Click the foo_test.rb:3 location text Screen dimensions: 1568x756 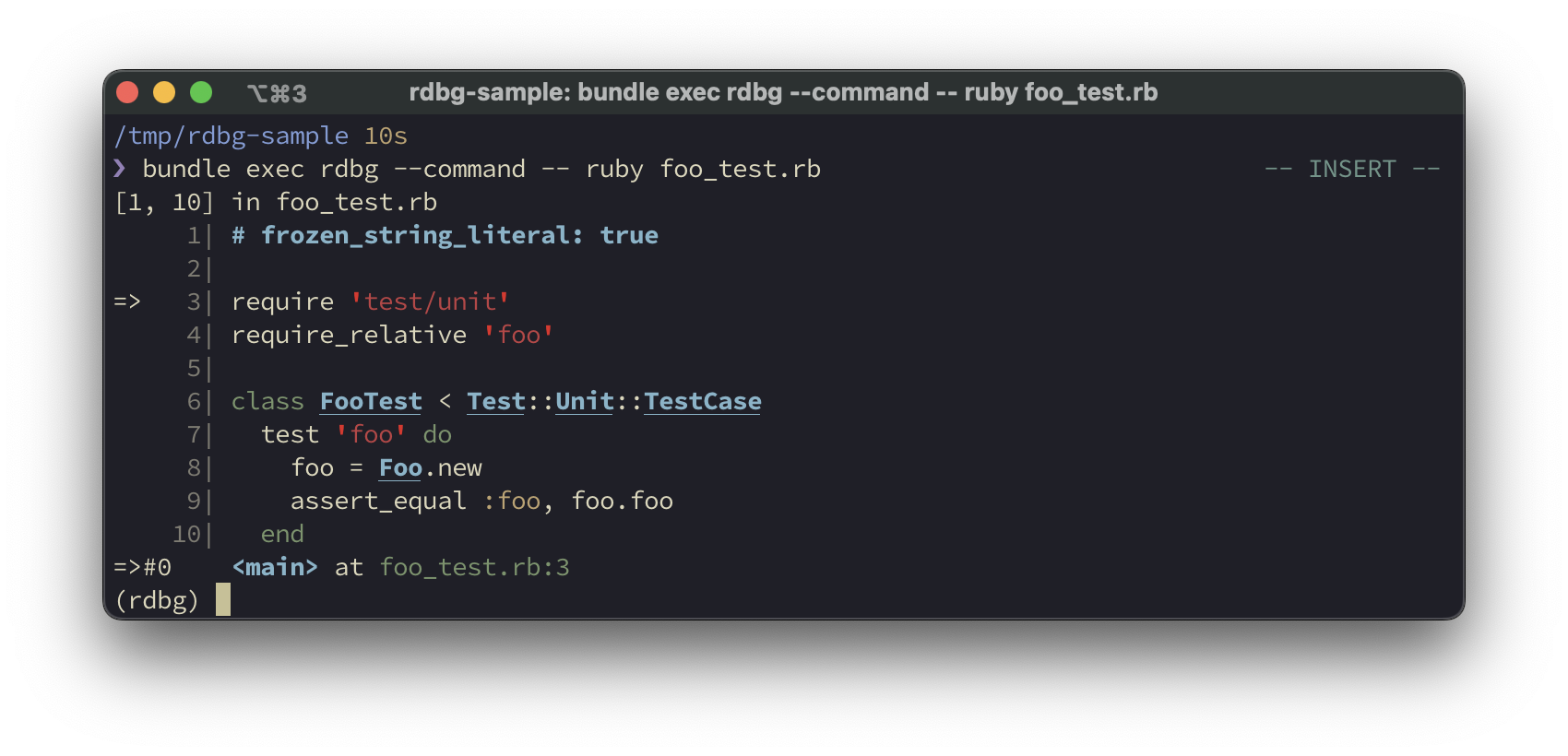(475, 567)
